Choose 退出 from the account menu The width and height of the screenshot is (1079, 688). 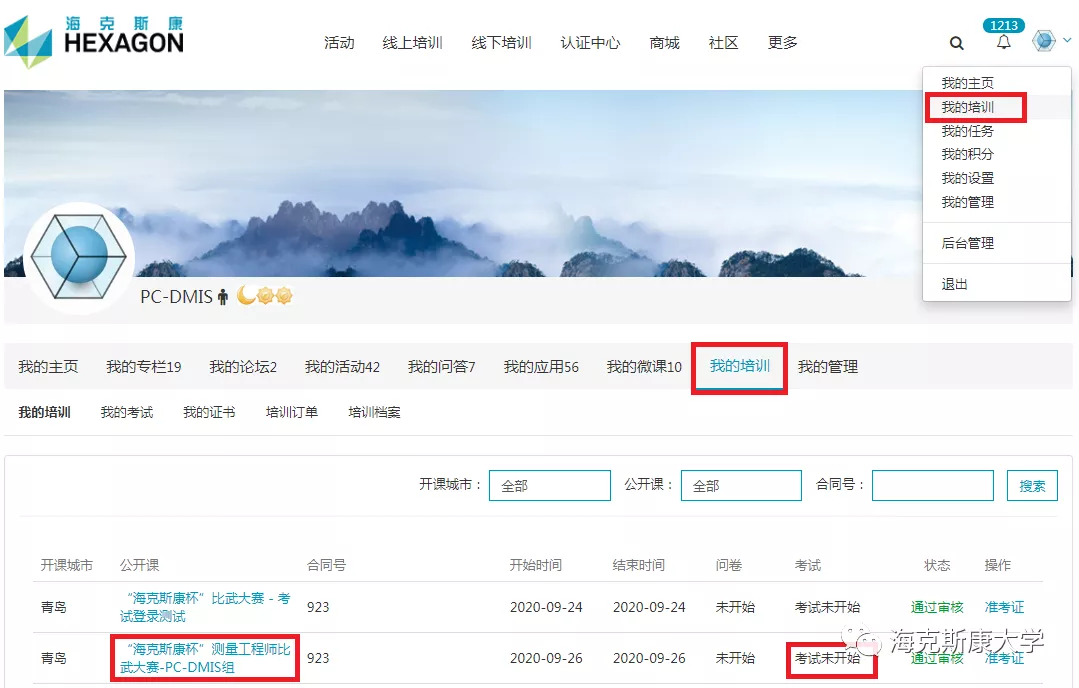pos(954,284)
